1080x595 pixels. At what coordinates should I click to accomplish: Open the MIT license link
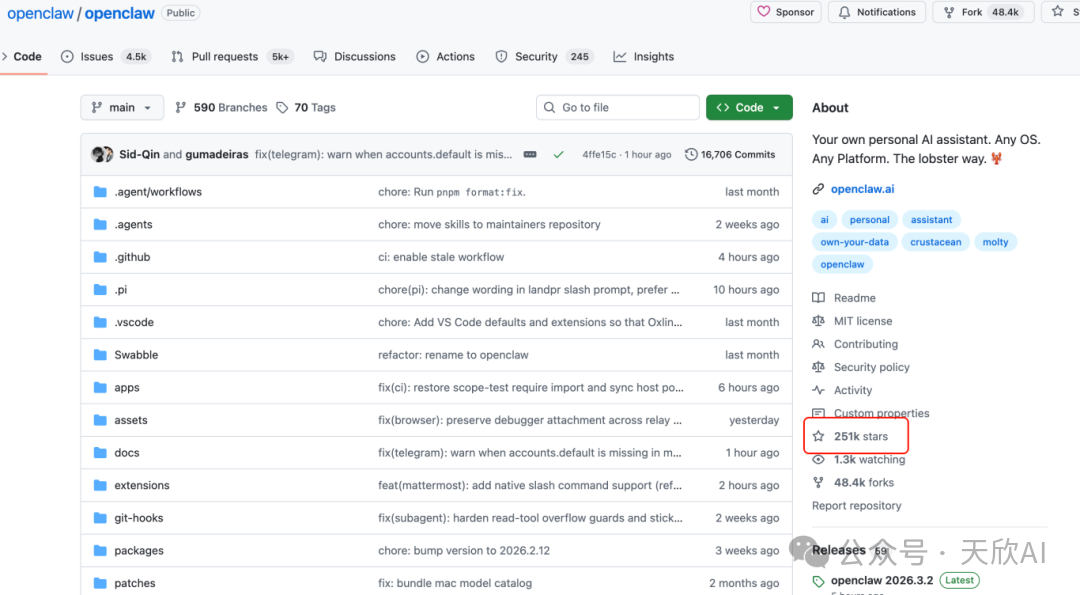(862, 321)
